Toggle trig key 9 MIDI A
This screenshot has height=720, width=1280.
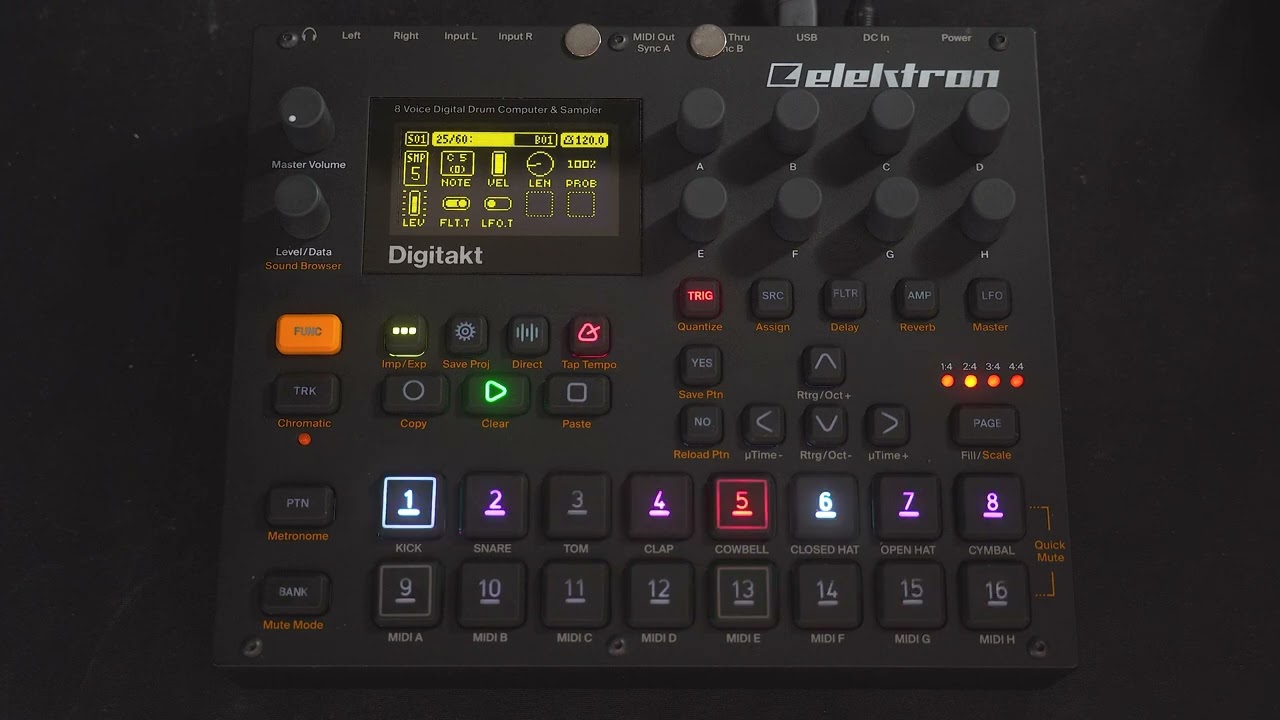pos(405,591)
